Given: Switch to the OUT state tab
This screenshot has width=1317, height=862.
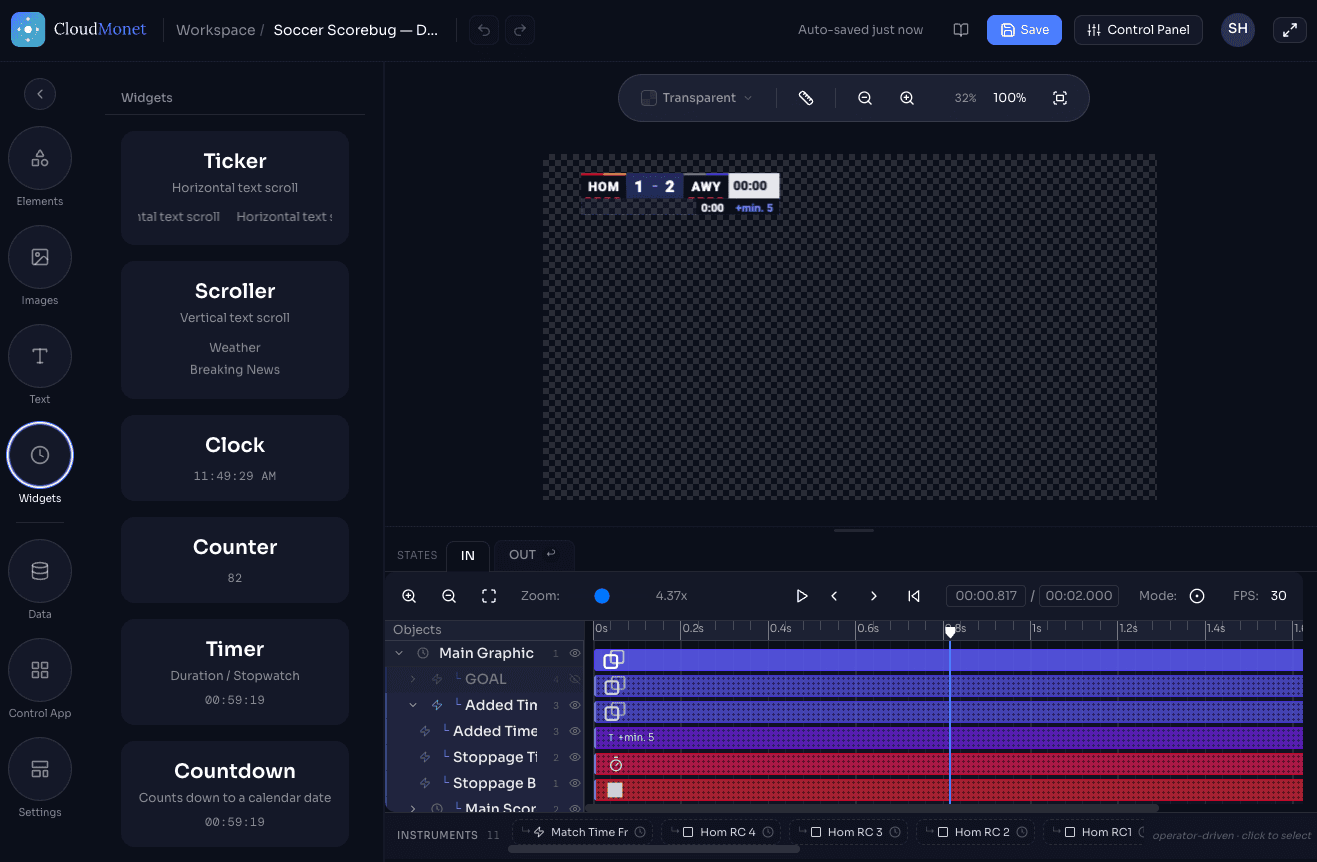Looking at the screenshot, I should pos(534,555).
